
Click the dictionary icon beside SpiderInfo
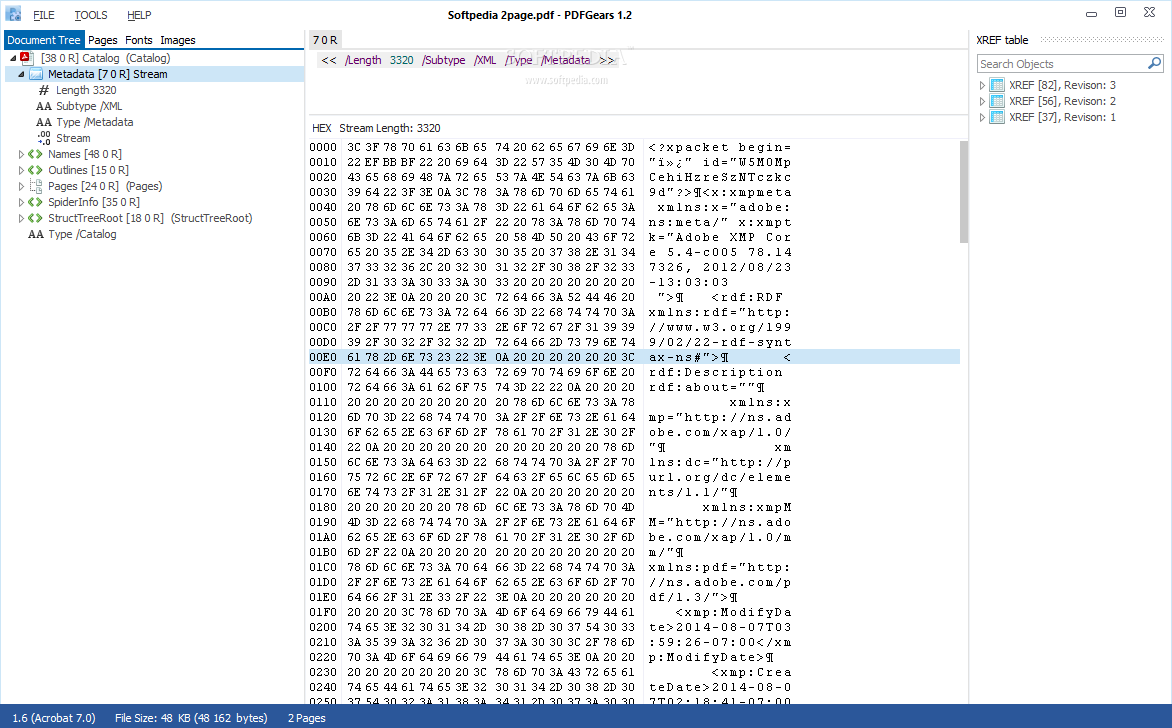[x=35, y=203]
